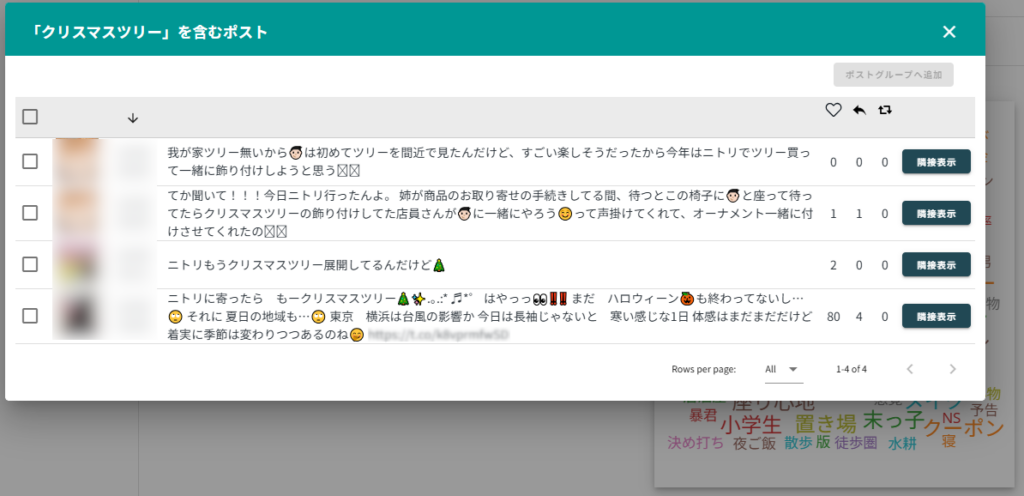Click the reply arrow column header icon

(859, 110)
